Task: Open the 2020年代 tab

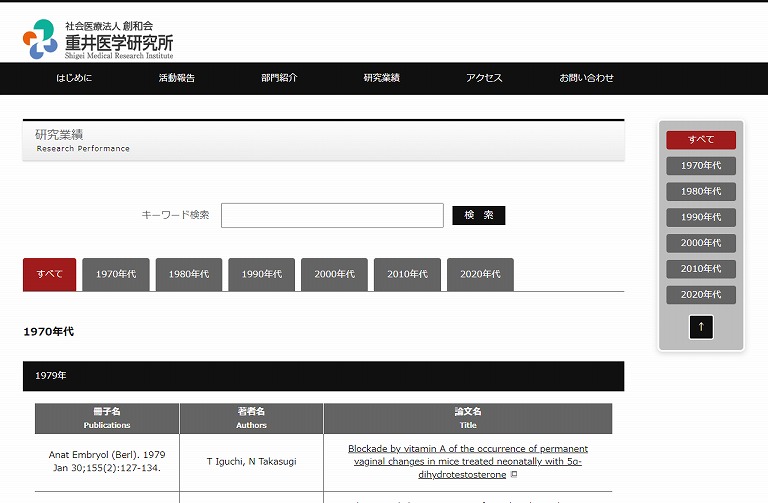Action: click(x=481, y=274)
